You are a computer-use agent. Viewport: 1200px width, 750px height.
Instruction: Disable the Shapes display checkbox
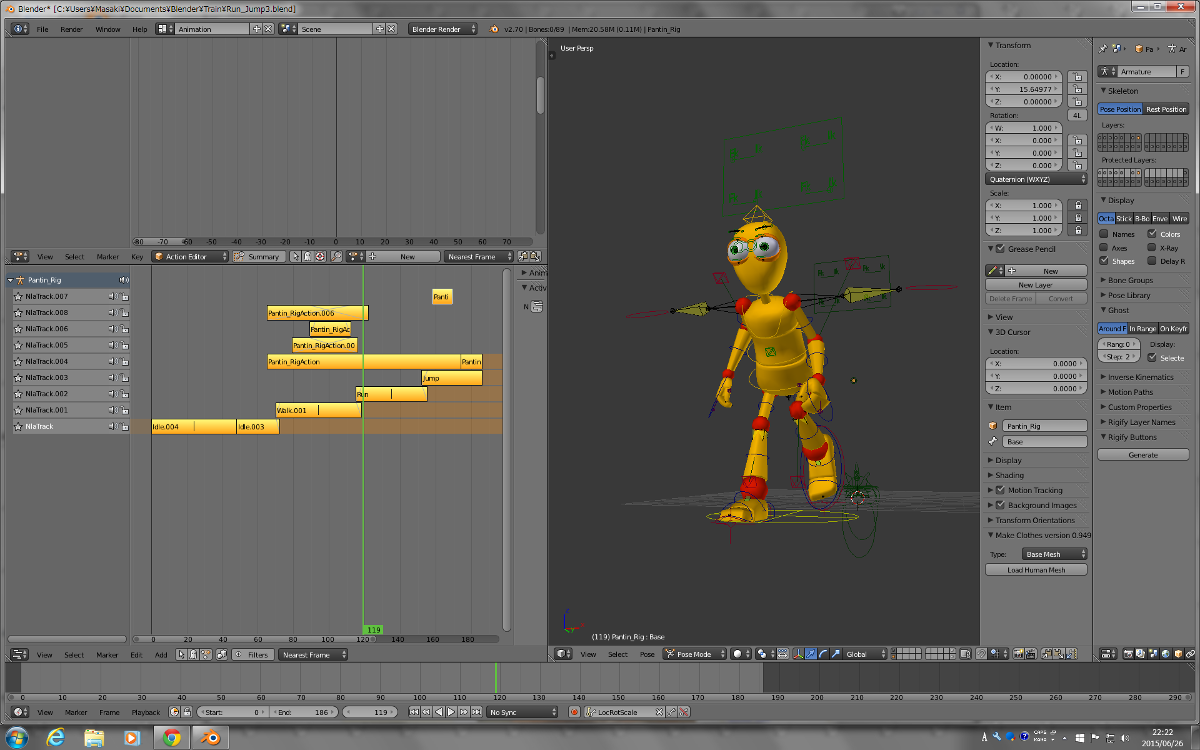(1104, 261)
